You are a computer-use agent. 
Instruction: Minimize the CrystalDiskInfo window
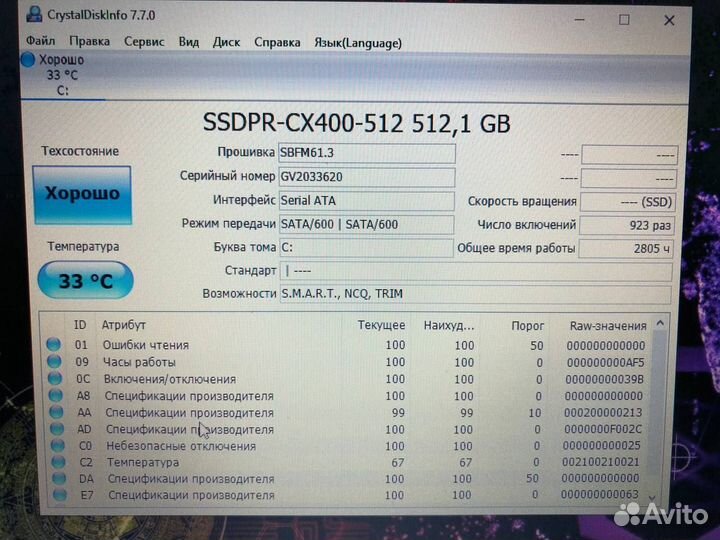pos(579,19)
